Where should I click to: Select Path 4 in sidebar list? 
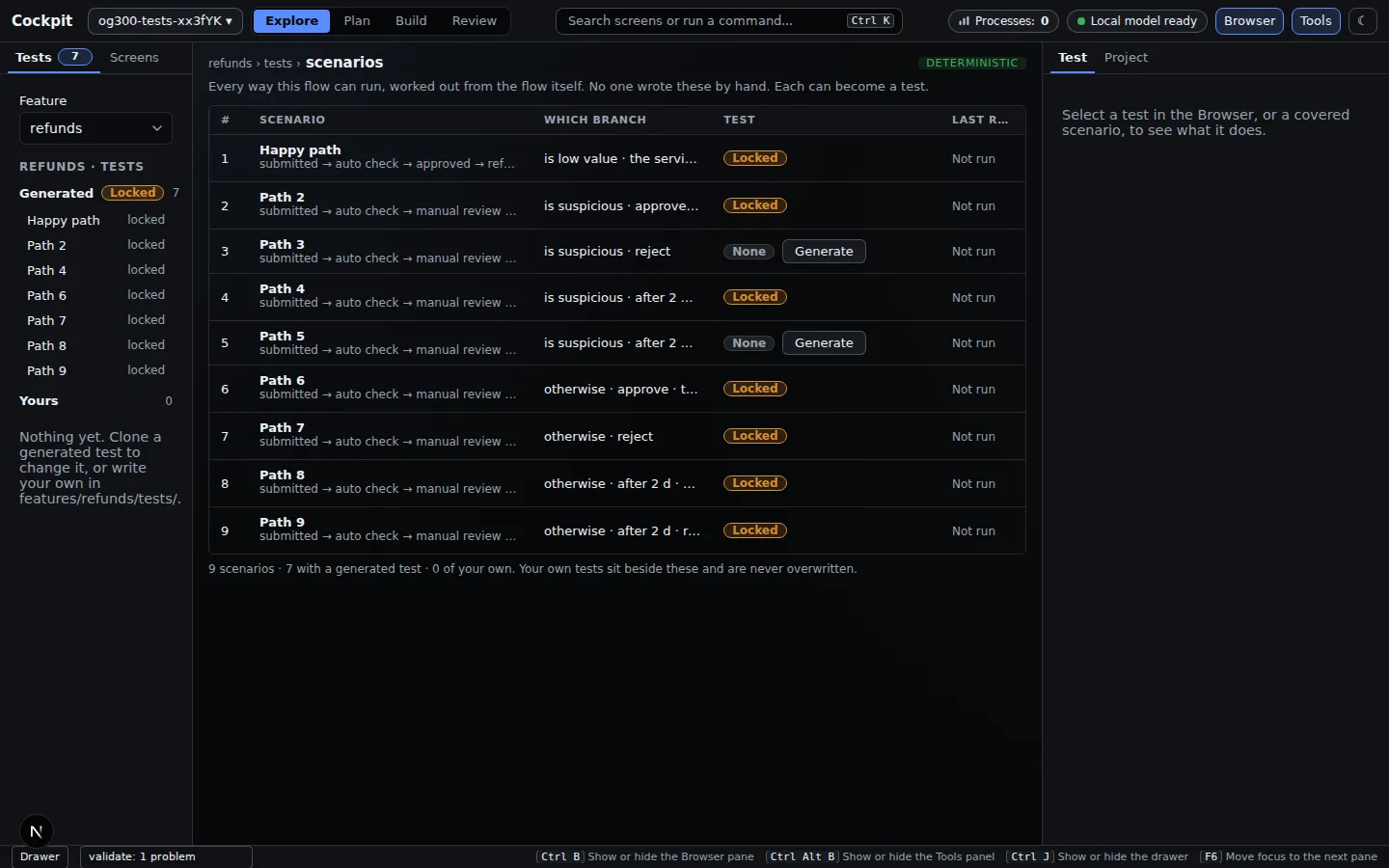point(95,270)
